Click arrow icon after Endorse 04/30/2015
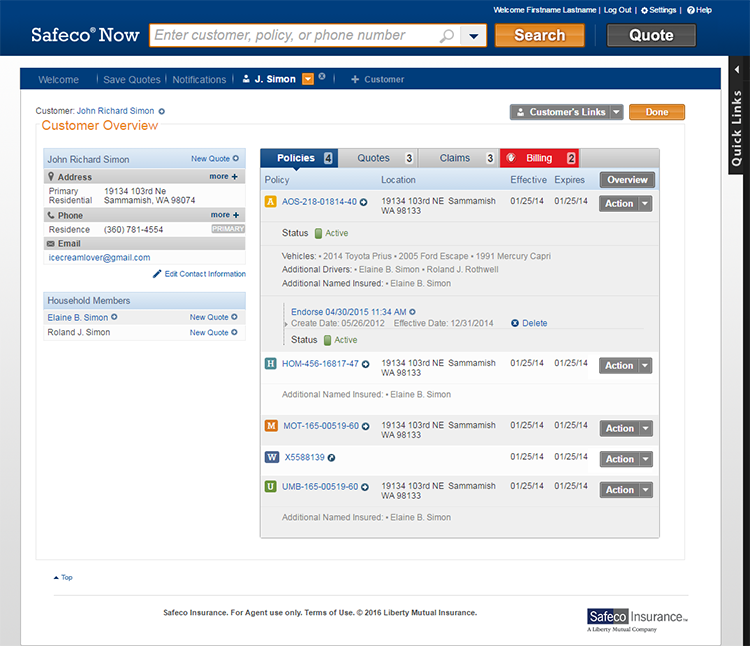This screenshot has width=750, height=646. (x=412, y=312)
